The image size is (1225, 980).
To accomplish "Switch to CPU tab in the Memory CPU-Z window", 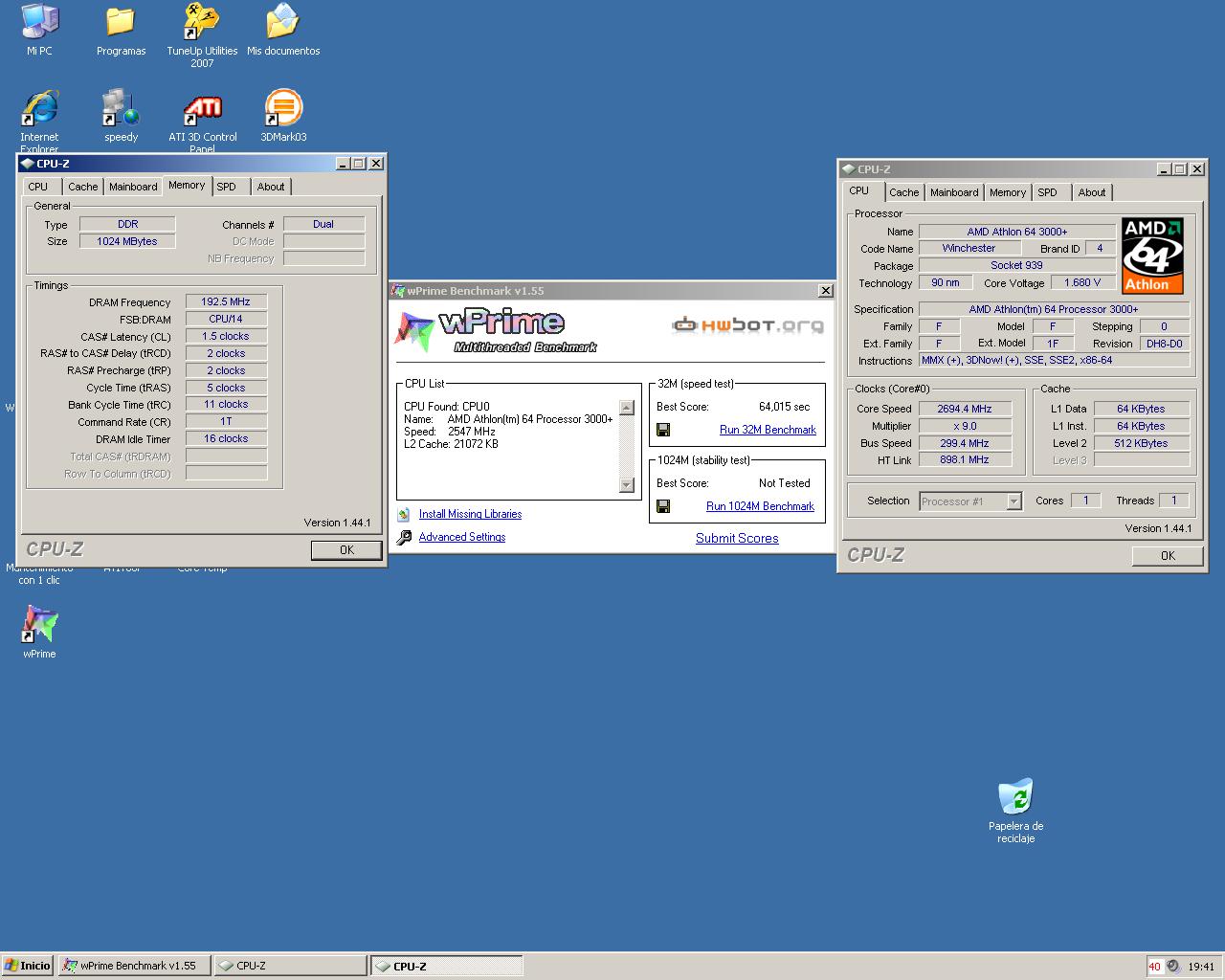I will 38,187.
